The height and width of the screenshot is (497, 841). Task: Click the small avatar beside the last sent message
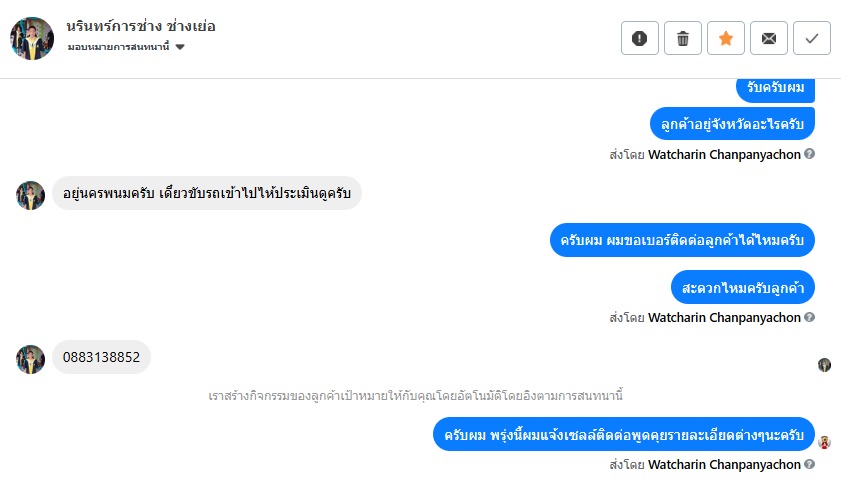[824, 442]
